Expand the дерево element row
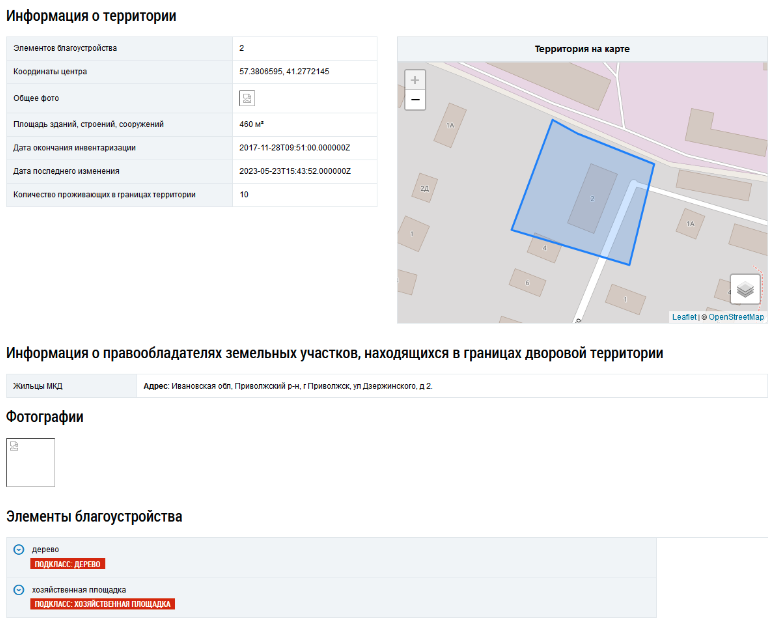771x619 pixels. (x=19, y=550)
